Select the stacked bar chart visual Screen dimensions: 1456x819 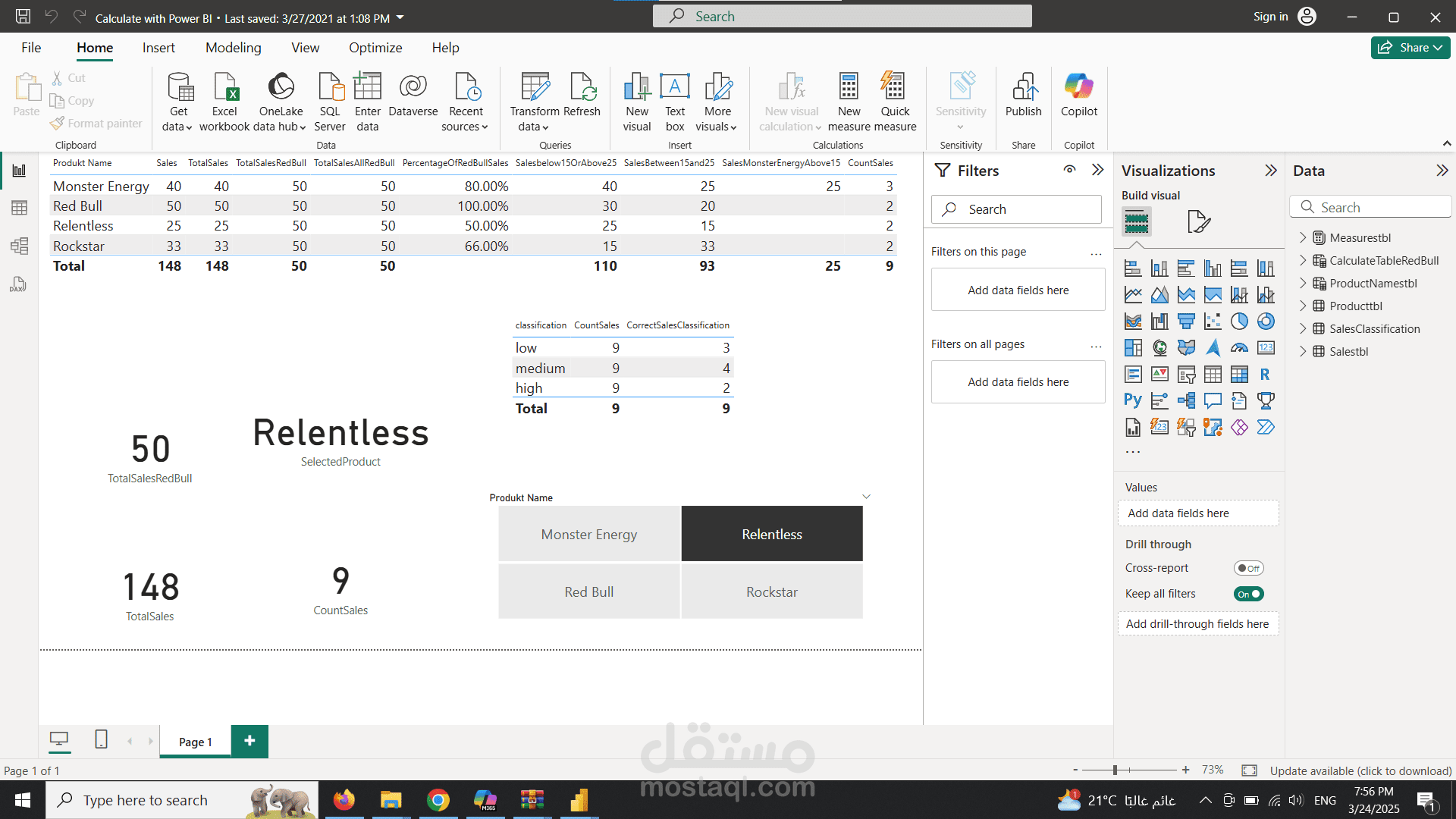[1133, 268]
